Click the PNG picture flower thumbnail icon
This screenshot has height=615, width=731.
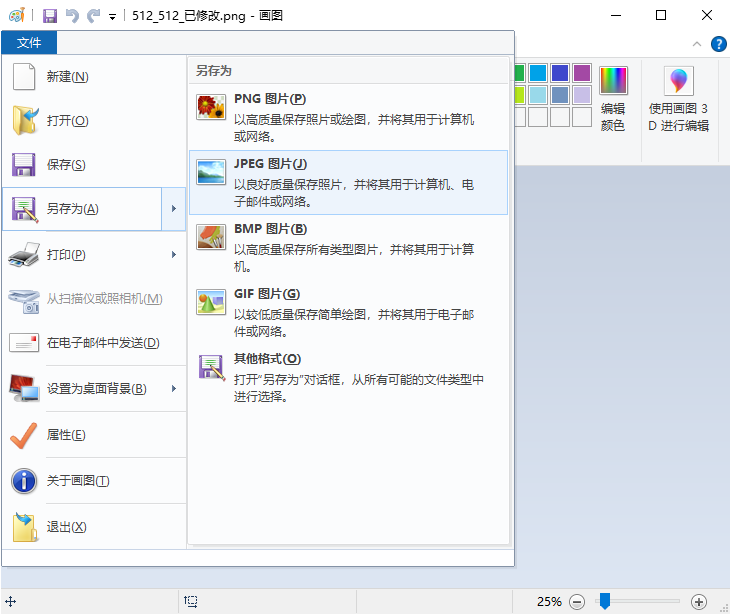click(211, 107)
